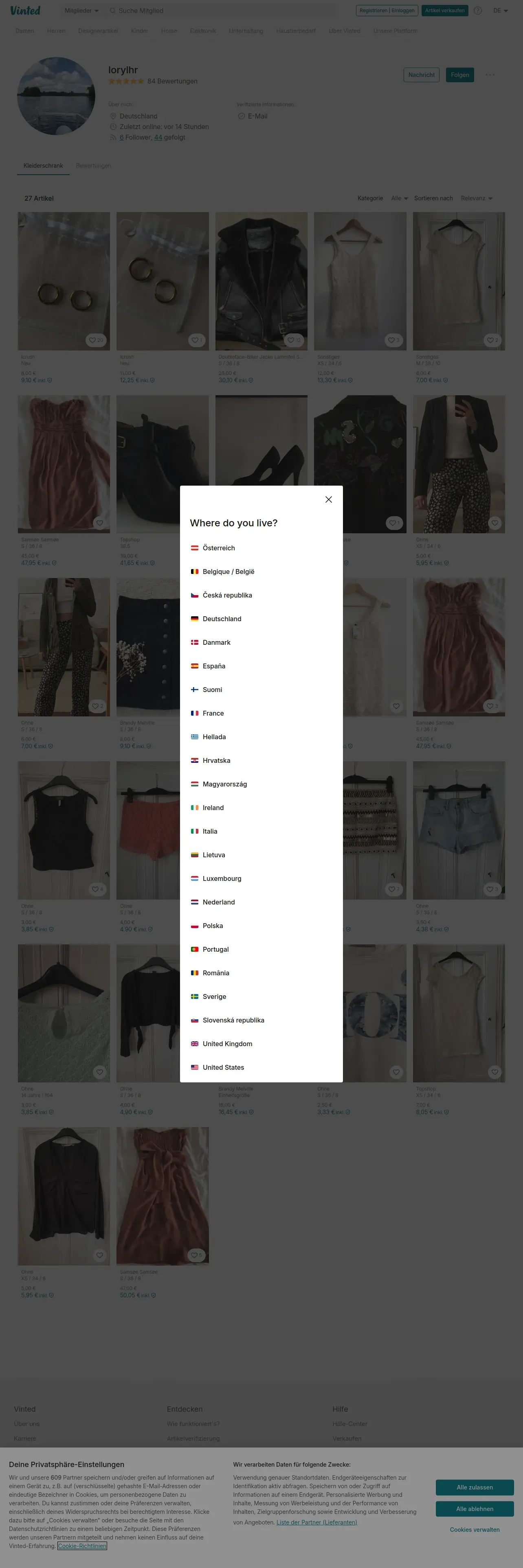The height and width of the screenshot is (1568, 523).
Task: Reject cookies via 'Alle ablehnen'
Action: pos(474,1508)
